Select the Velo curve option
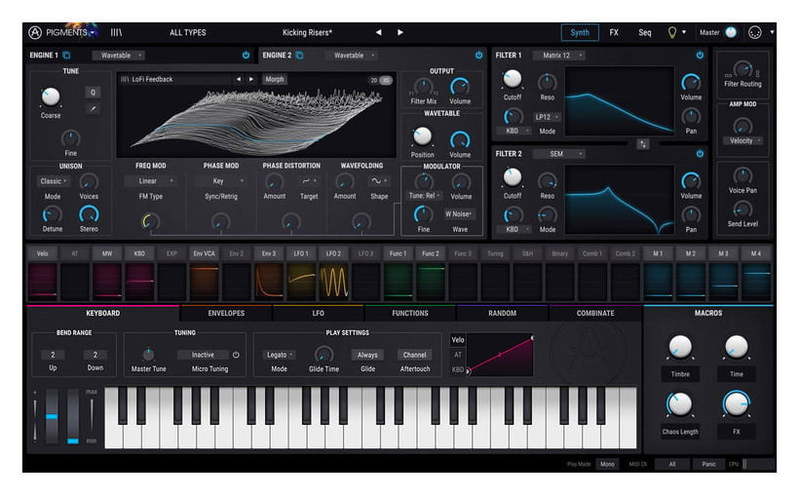The image size is (799, 495). (458, 340)
